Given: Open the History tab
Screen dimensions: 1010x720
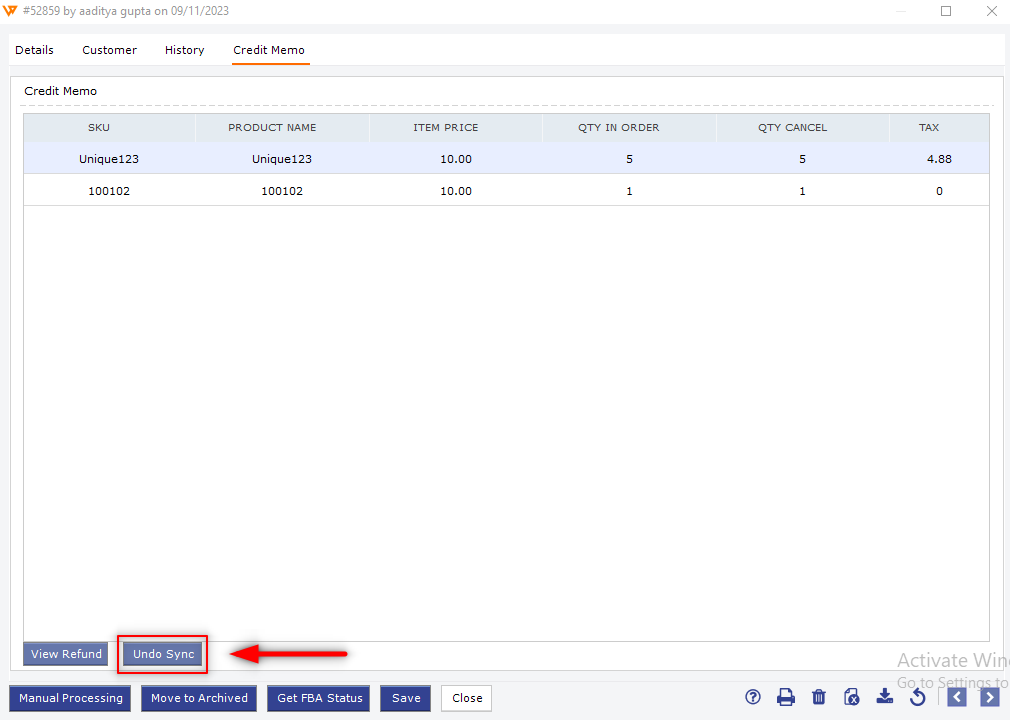Looking at the screenshot, I should 184,50.
